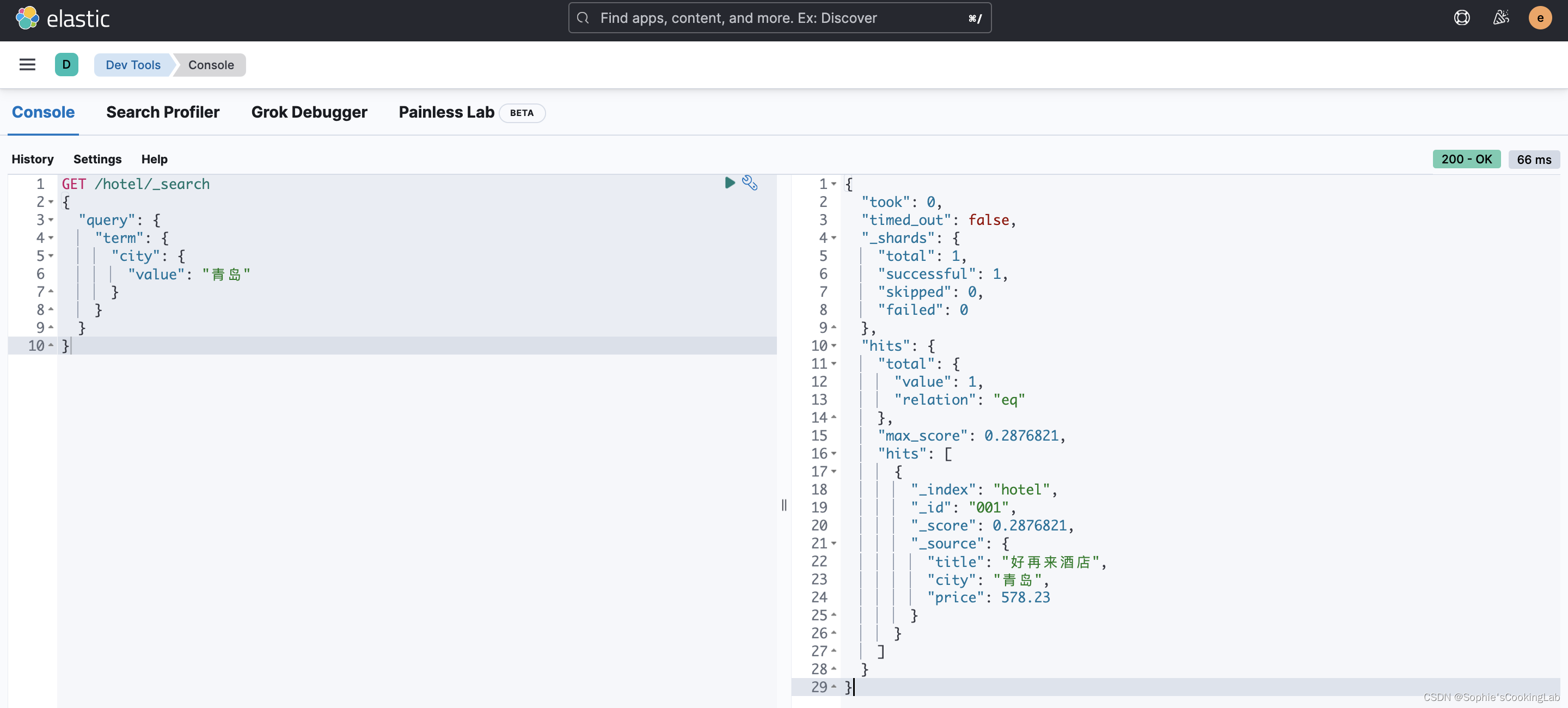Image resolution: width=1568 pixels, height=708 pixels.
Task: Click the 66 ms response time badge
Action: click(1534, 160)
